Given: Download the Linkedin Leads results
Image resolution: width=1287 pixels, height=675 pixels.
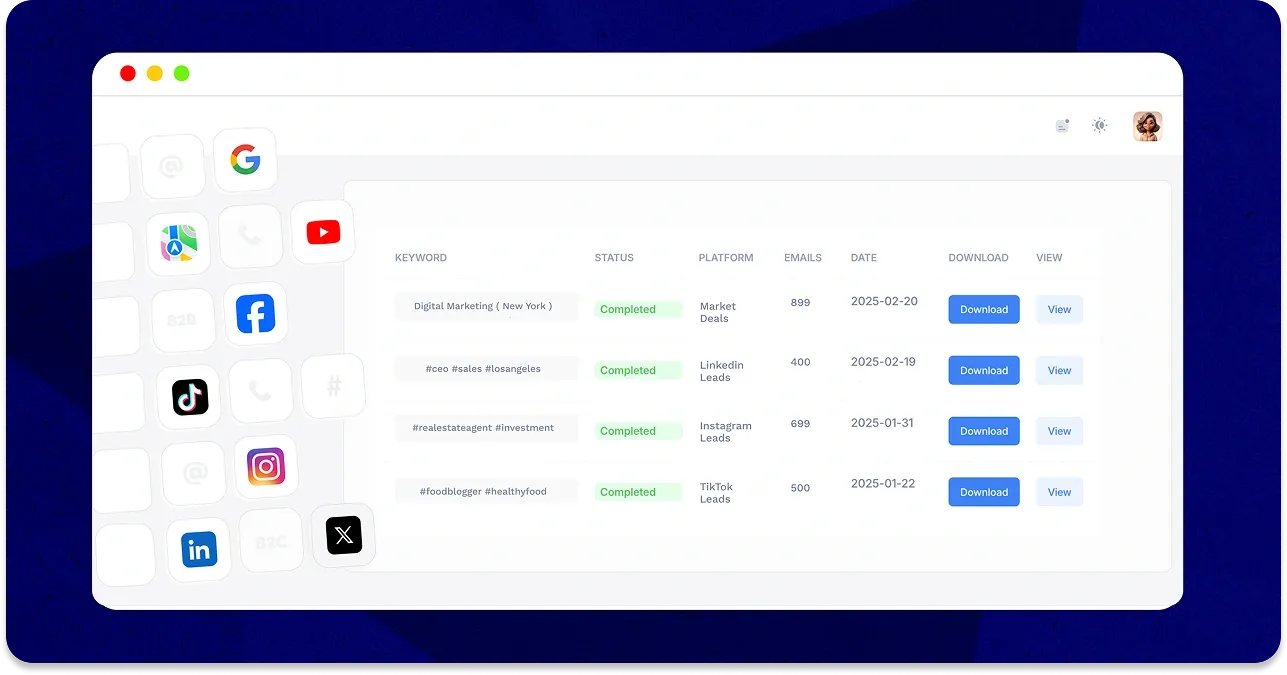Looking at the screenshot, I should (984, 371).
